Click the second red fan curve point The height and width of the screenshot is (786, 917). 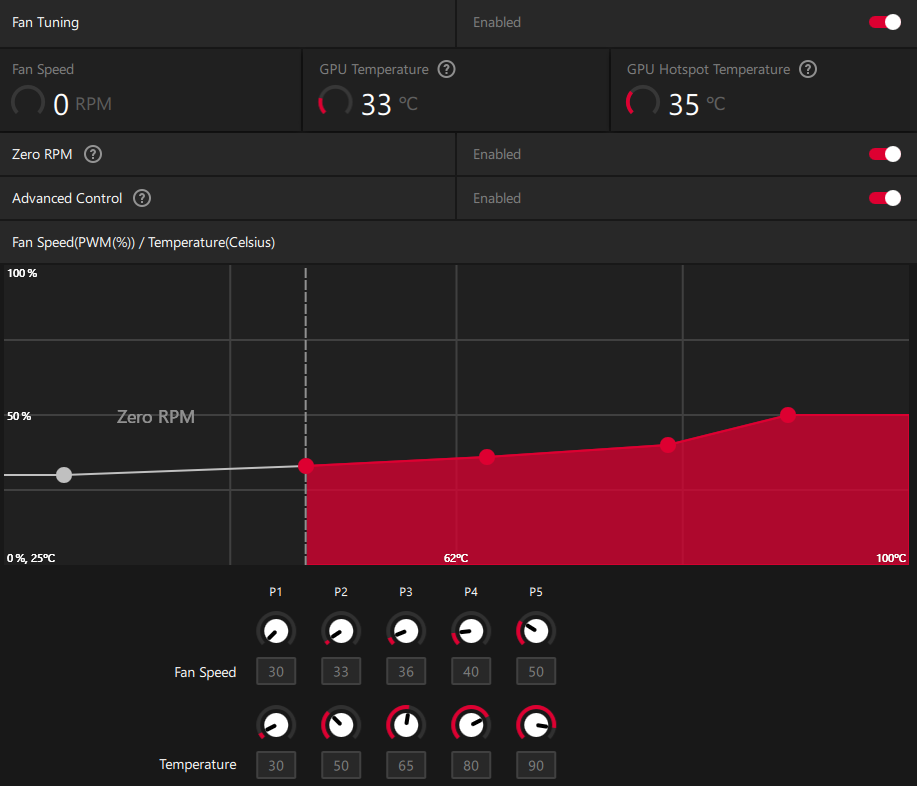pos(487,457)
